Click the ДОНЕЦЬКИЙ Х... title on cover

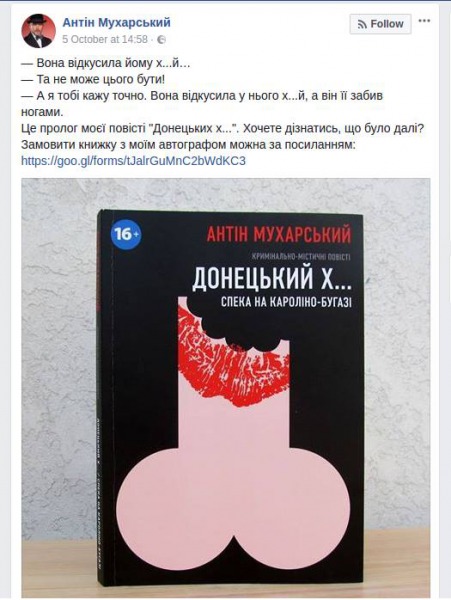[272, 279]
